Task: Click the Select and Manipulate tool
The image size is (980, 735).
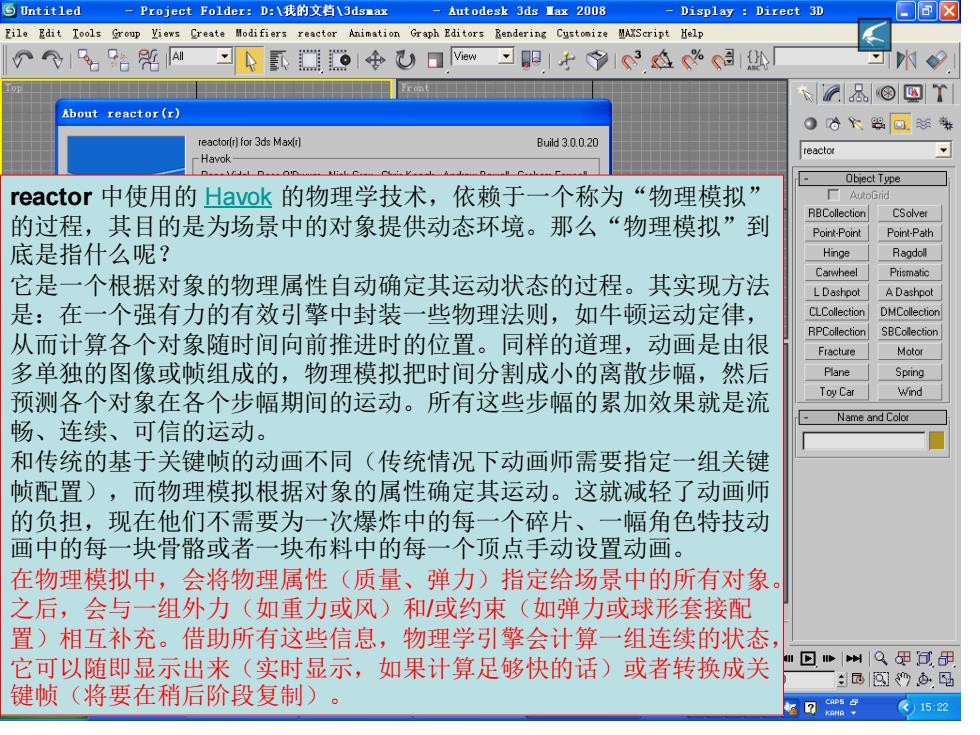Action: point(567,61)
